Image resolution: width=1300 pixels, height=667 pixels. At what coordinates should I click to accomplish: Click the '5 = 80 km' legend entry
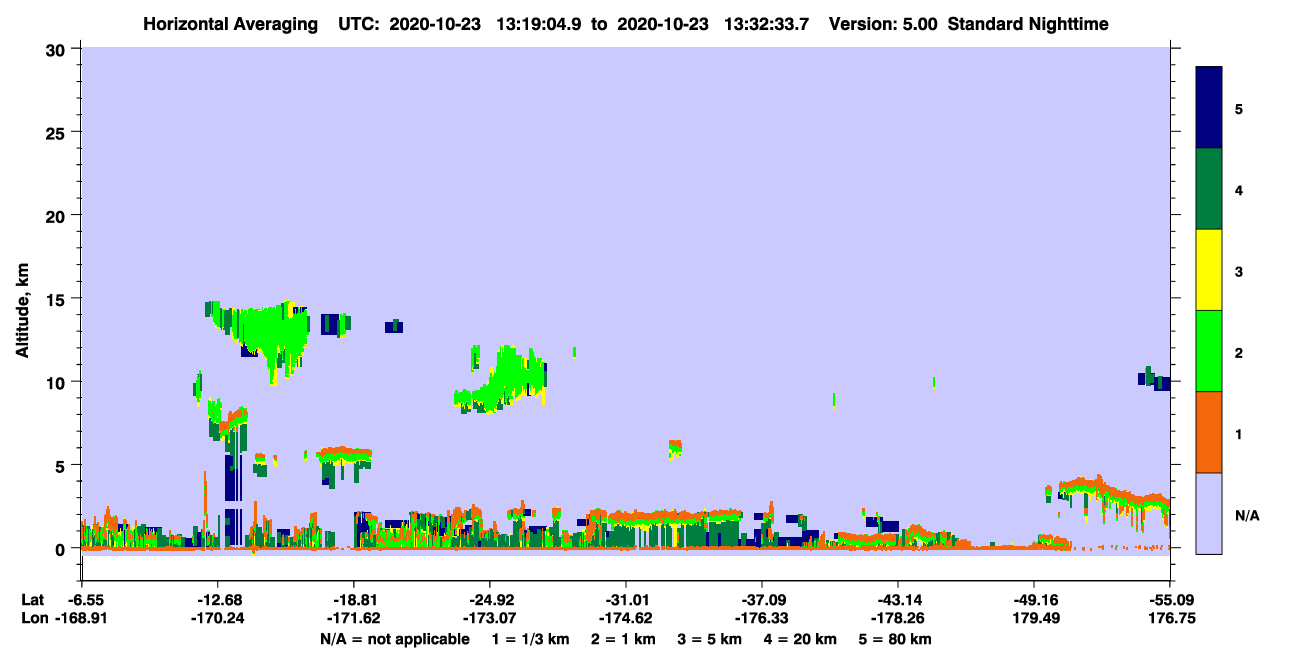(894, 639)
